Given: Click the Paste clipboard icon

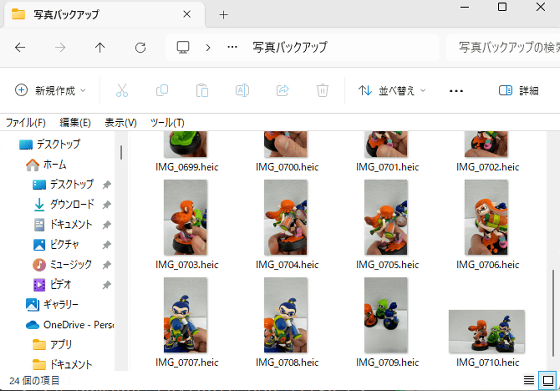Looking at the screenshot, I should click(202, 90).
